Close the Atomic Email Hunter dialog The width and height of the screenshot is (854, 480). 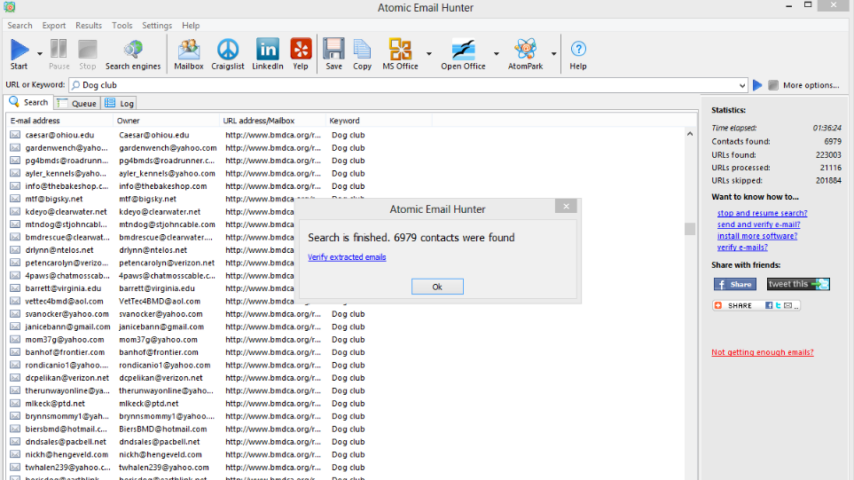point(566,206)
